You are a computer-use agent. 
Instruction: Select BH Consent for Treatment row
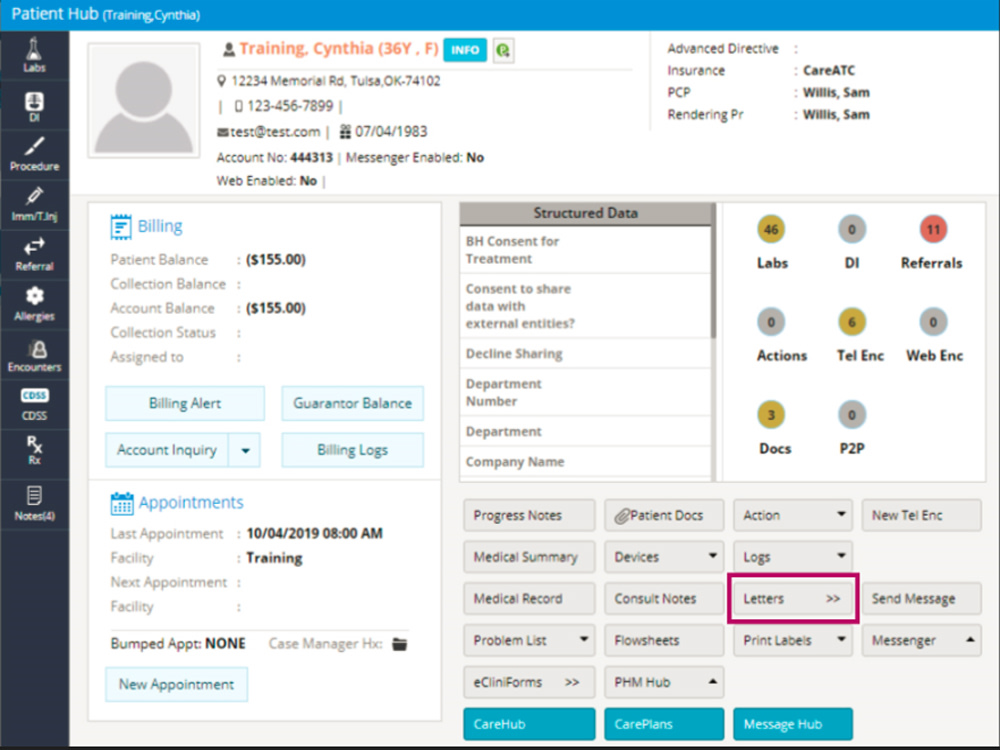585,250
